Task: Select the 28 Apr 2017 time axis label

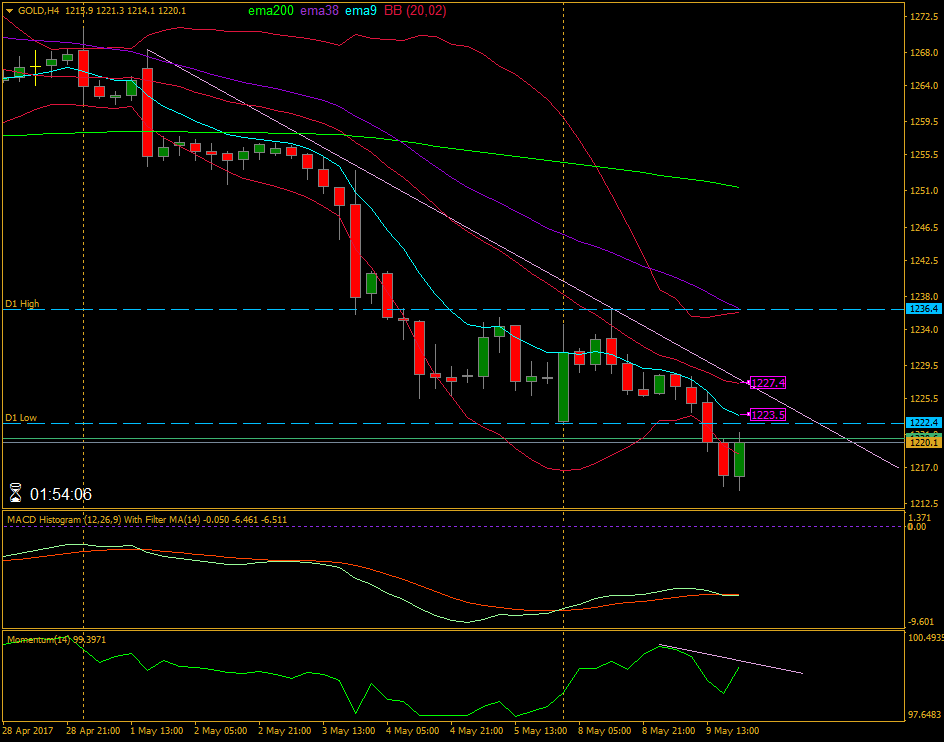Action: (30, 730)
